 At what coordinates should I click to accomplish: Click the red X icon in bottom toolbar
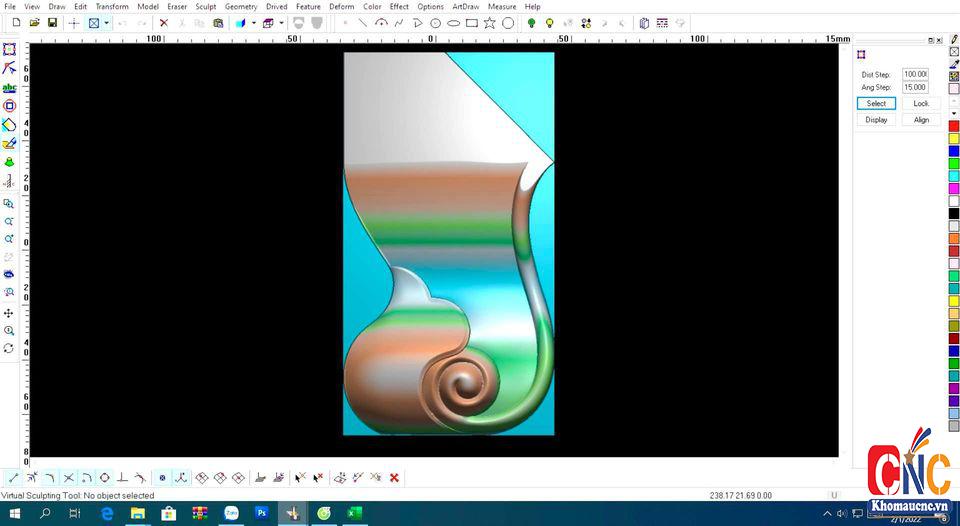coord(394,478)
